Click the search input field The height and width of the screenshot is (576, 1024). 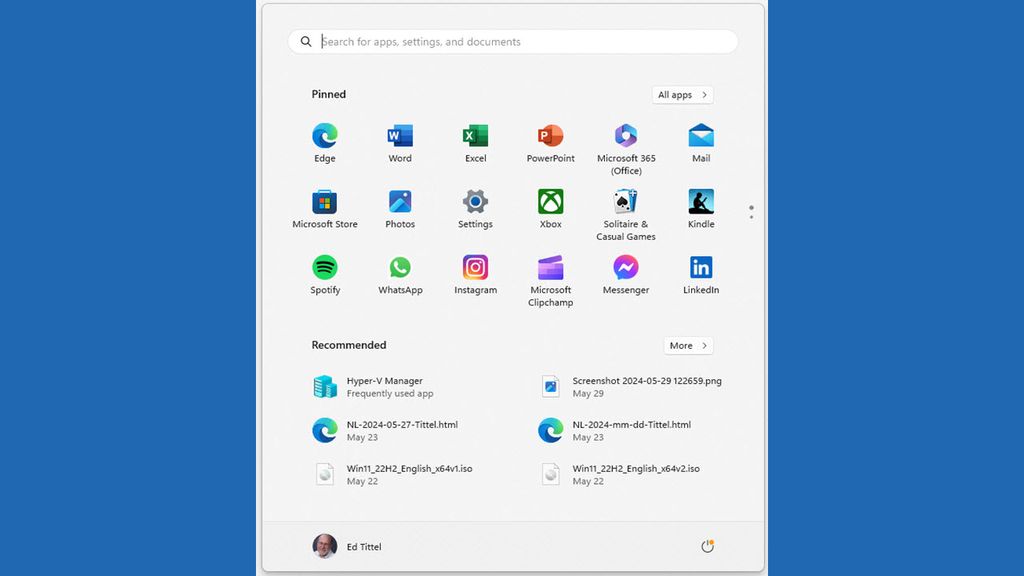[x=512, y=41]
